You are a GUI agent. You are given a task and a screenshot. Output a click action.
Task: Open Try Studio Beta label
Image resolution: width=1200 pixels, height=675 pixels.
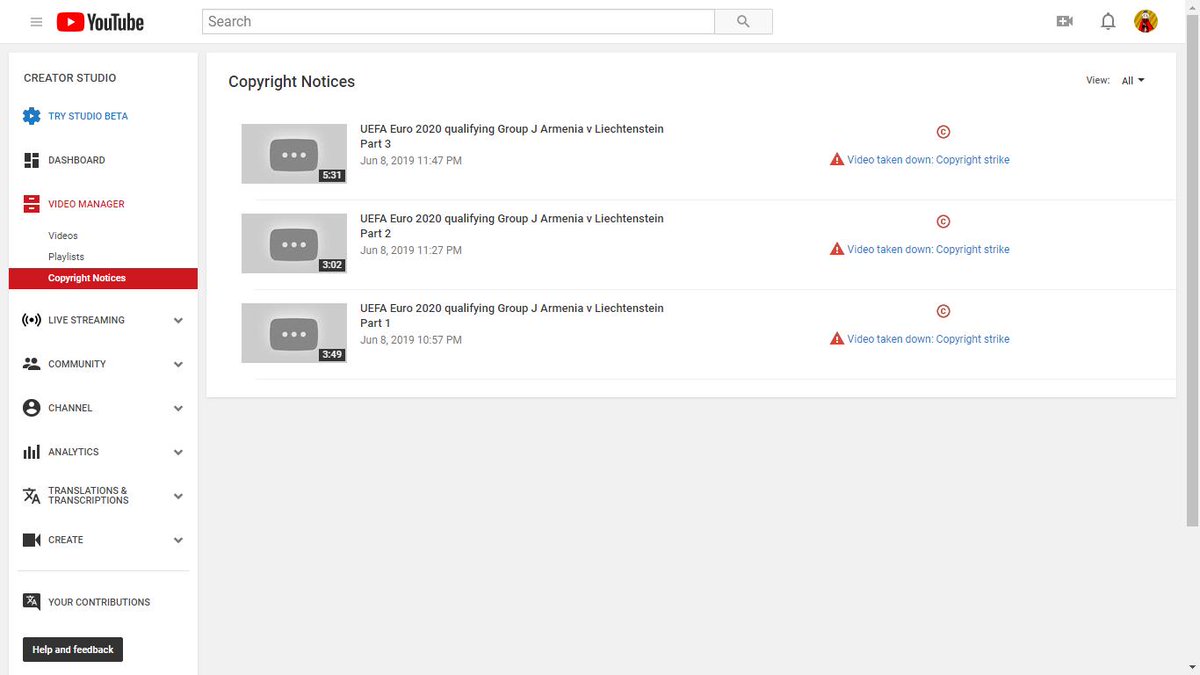(88, 116)
